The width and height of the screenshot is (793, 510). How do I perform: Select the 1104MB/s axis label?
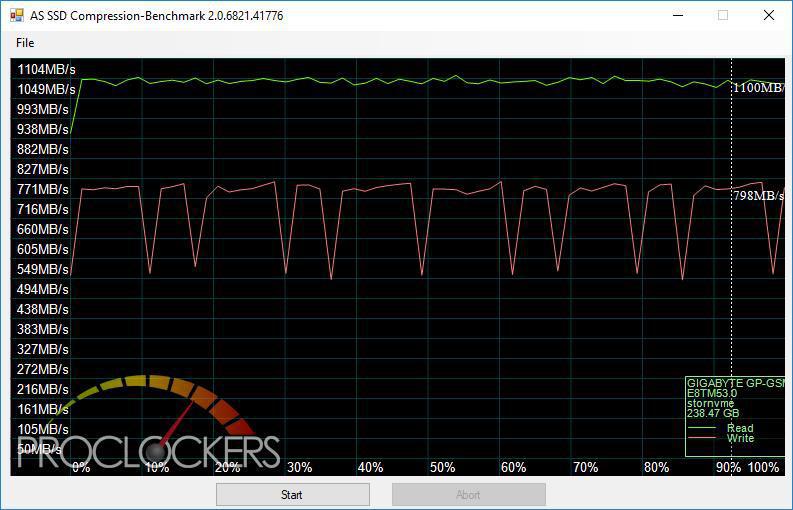pyautogui.click(x=46, y=69)
